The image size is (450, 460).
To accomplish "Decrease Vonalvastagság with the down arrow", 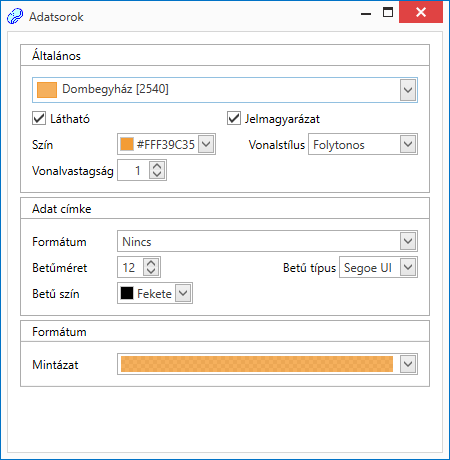I will tap(157, 174).
